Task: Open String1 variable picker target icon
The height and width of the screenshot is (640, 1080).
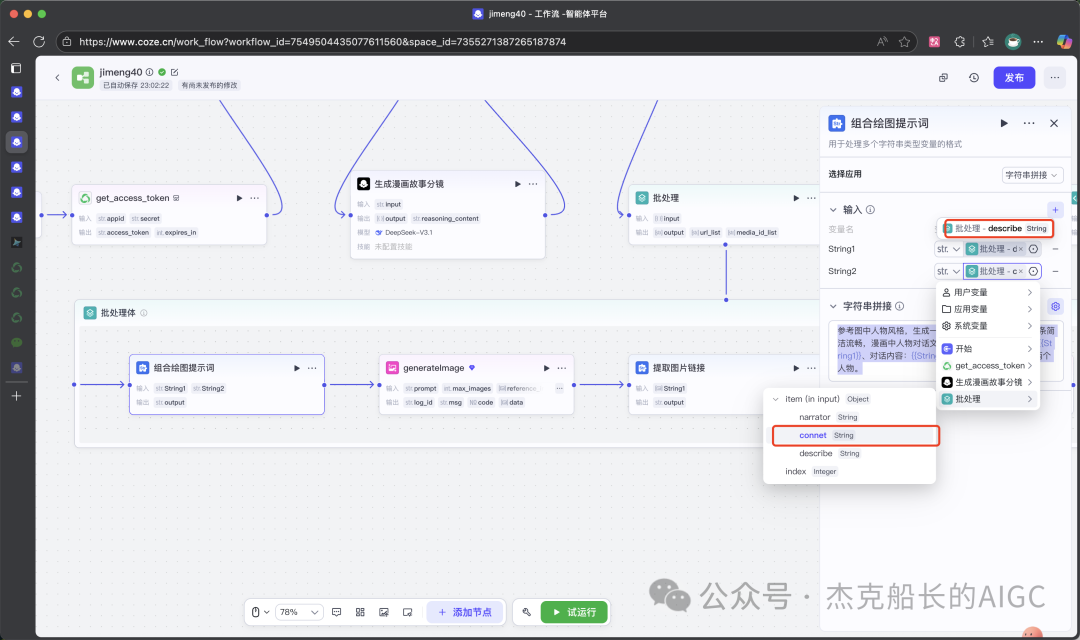Action: pos(1033,249)
